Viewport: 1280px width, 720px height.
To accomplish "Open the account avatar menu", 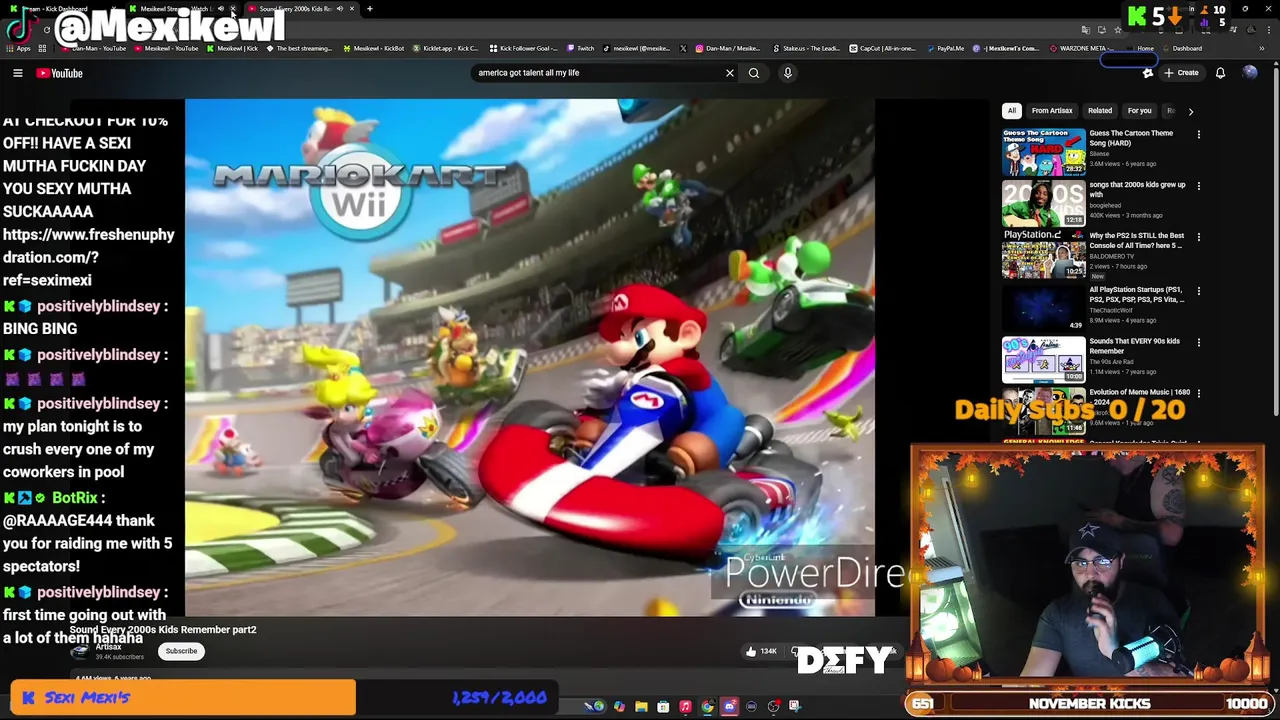I will 1250,73.
